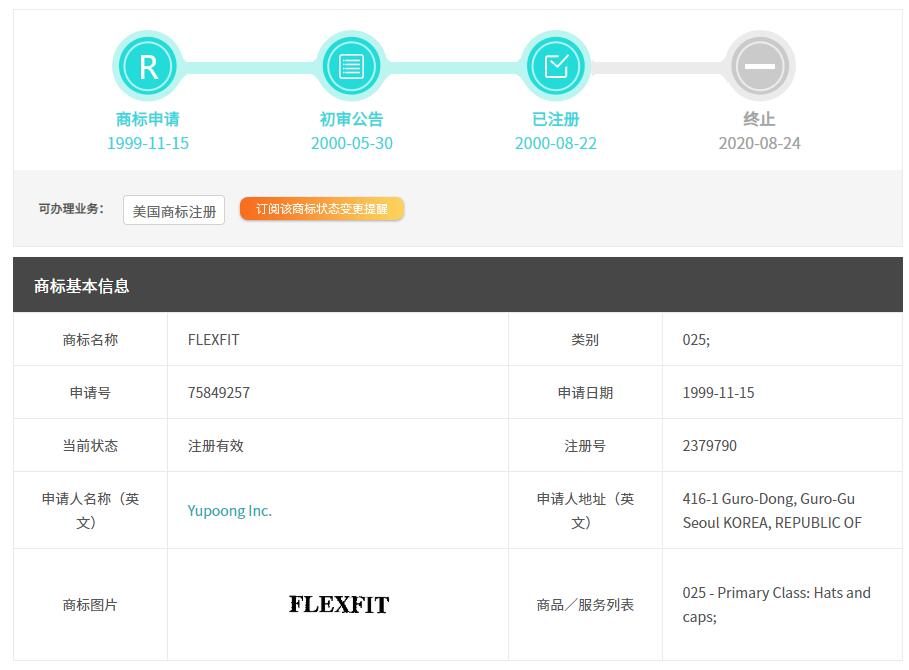The image size is (909, 670).
Task: Select the date 2000-05-30
Action: tap(352, 143)
